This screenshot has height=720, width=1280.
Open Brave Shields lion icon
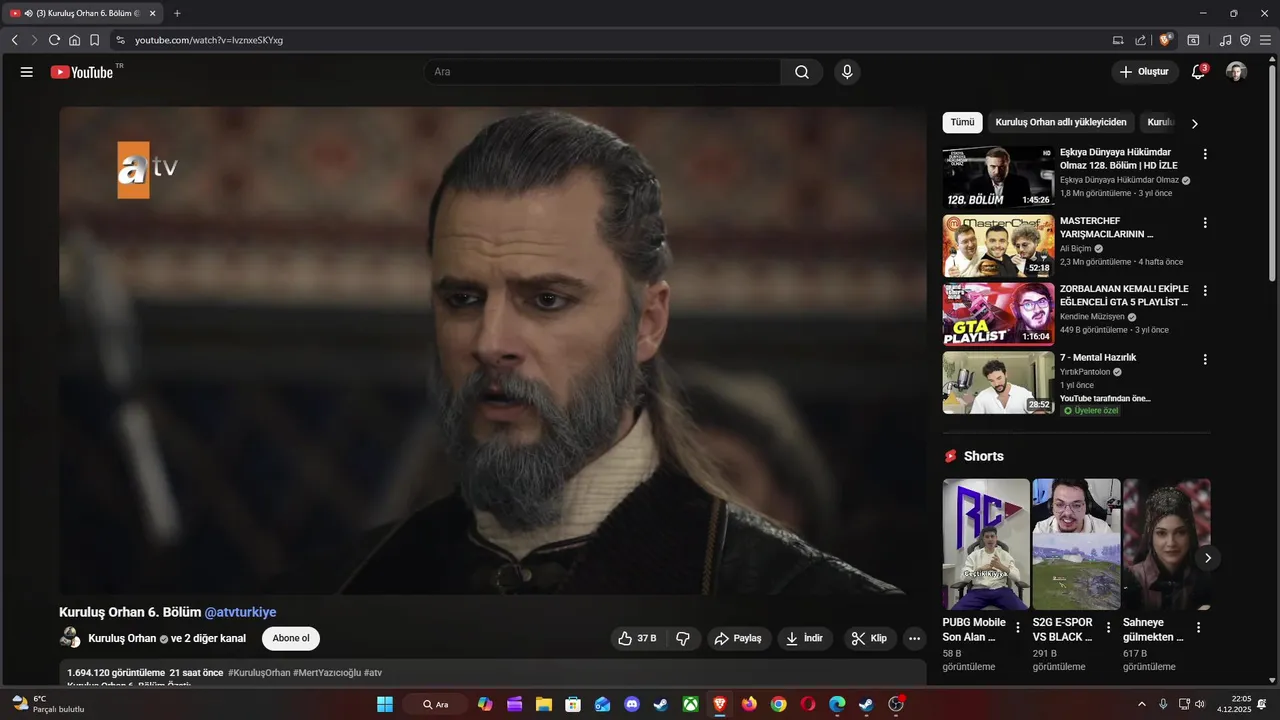pos(1166,40)
